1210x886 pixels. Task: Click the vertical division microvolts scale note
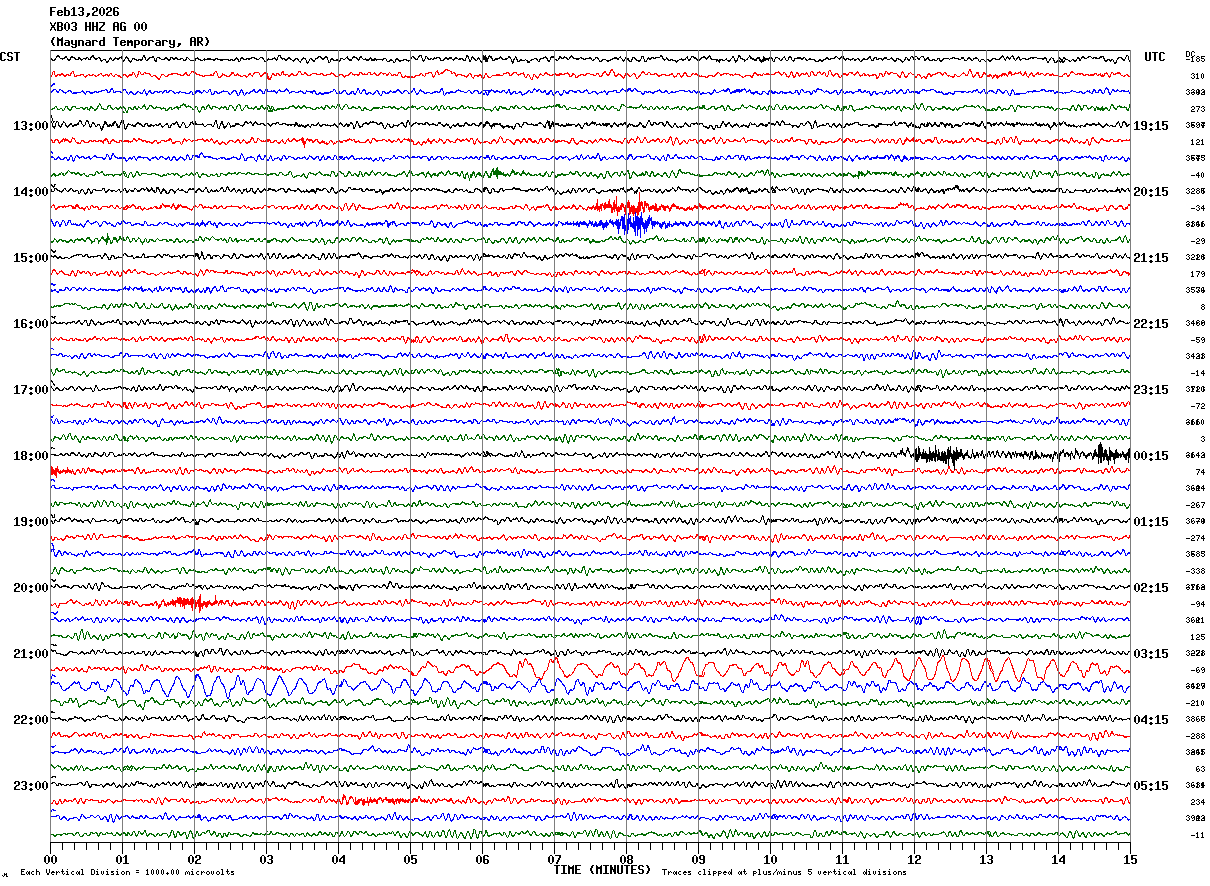coord(127,872)
